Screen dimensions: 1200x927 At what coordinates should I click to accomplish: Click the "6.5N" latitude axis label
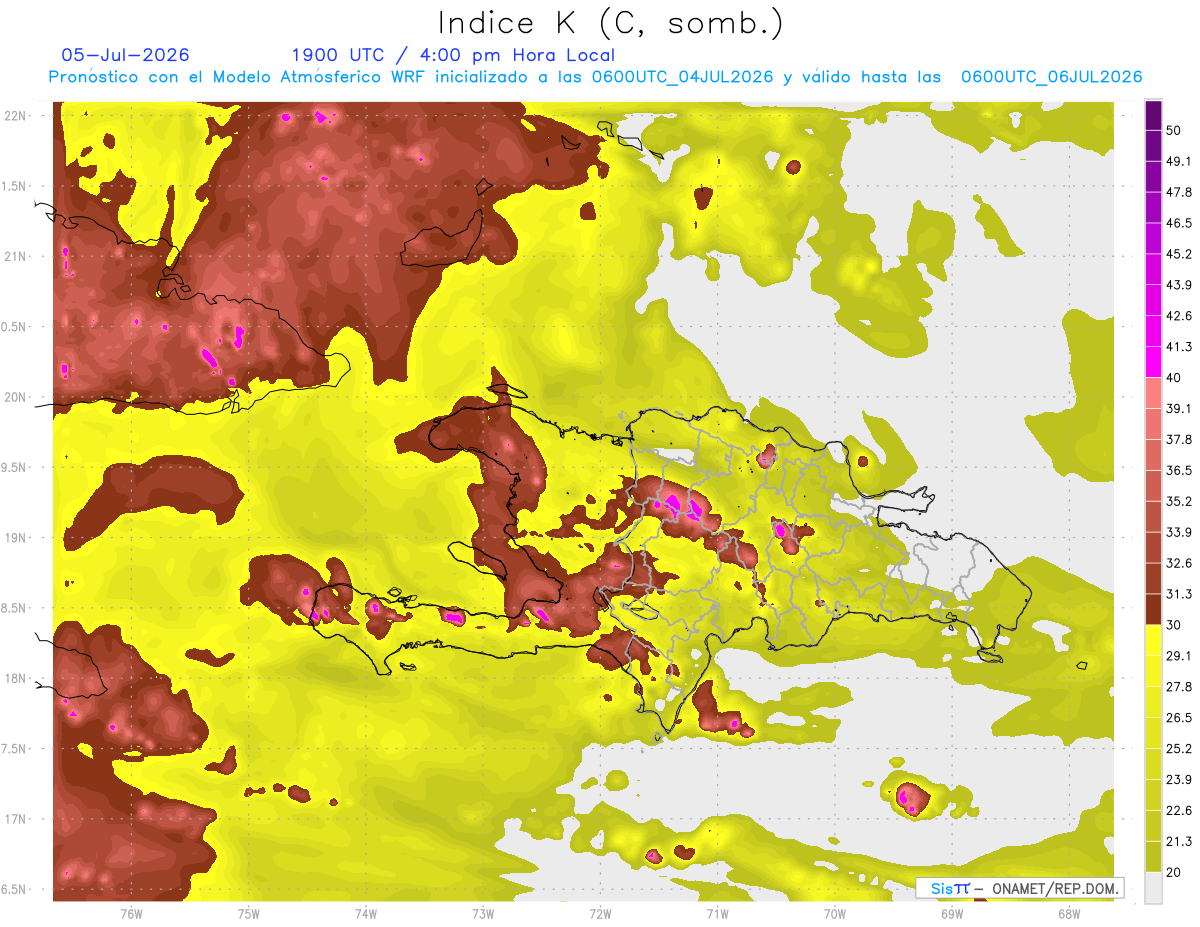pos(13,889)
